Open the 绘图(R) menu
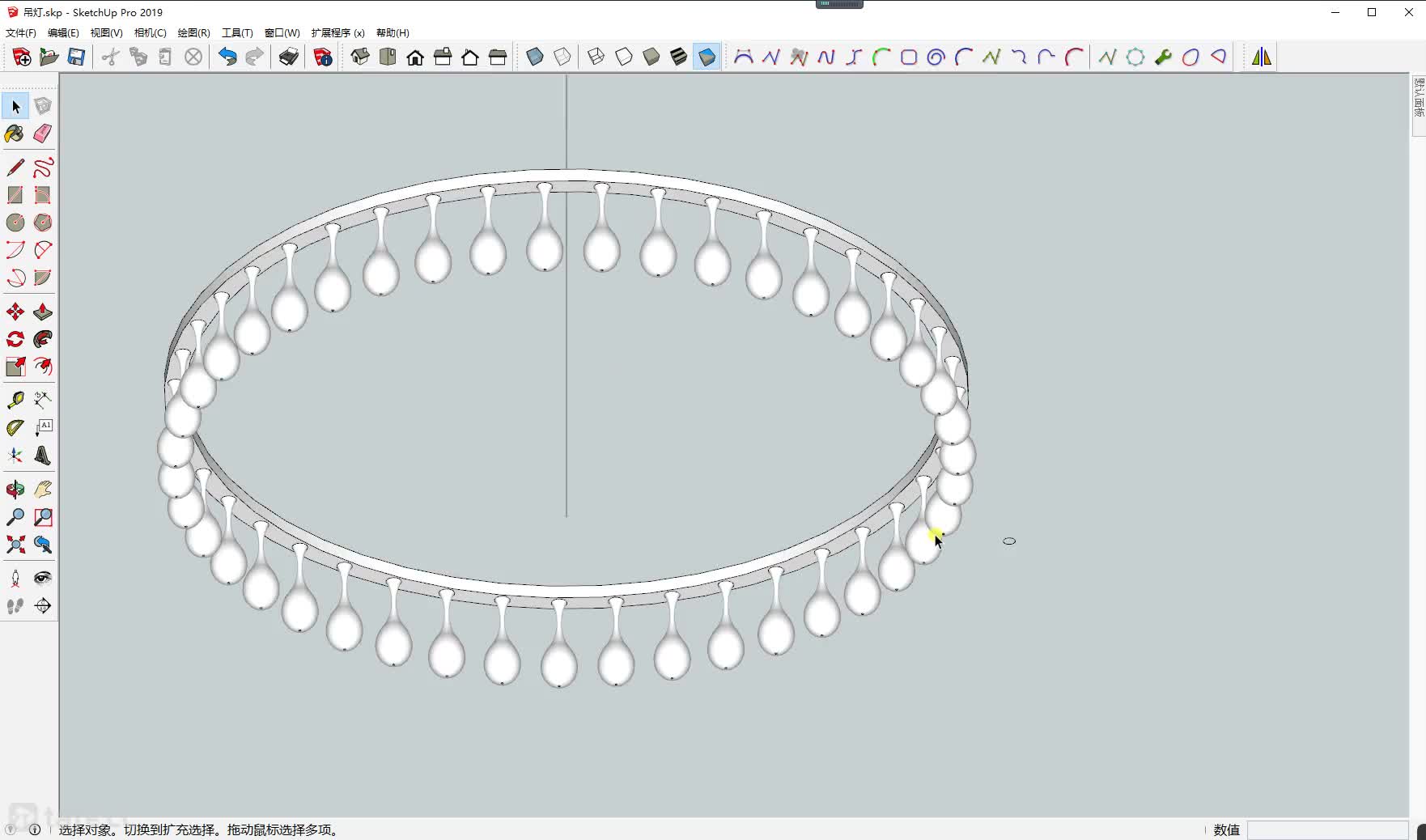1426x840 pixels. pyautogui.click(x=193, y=33)
